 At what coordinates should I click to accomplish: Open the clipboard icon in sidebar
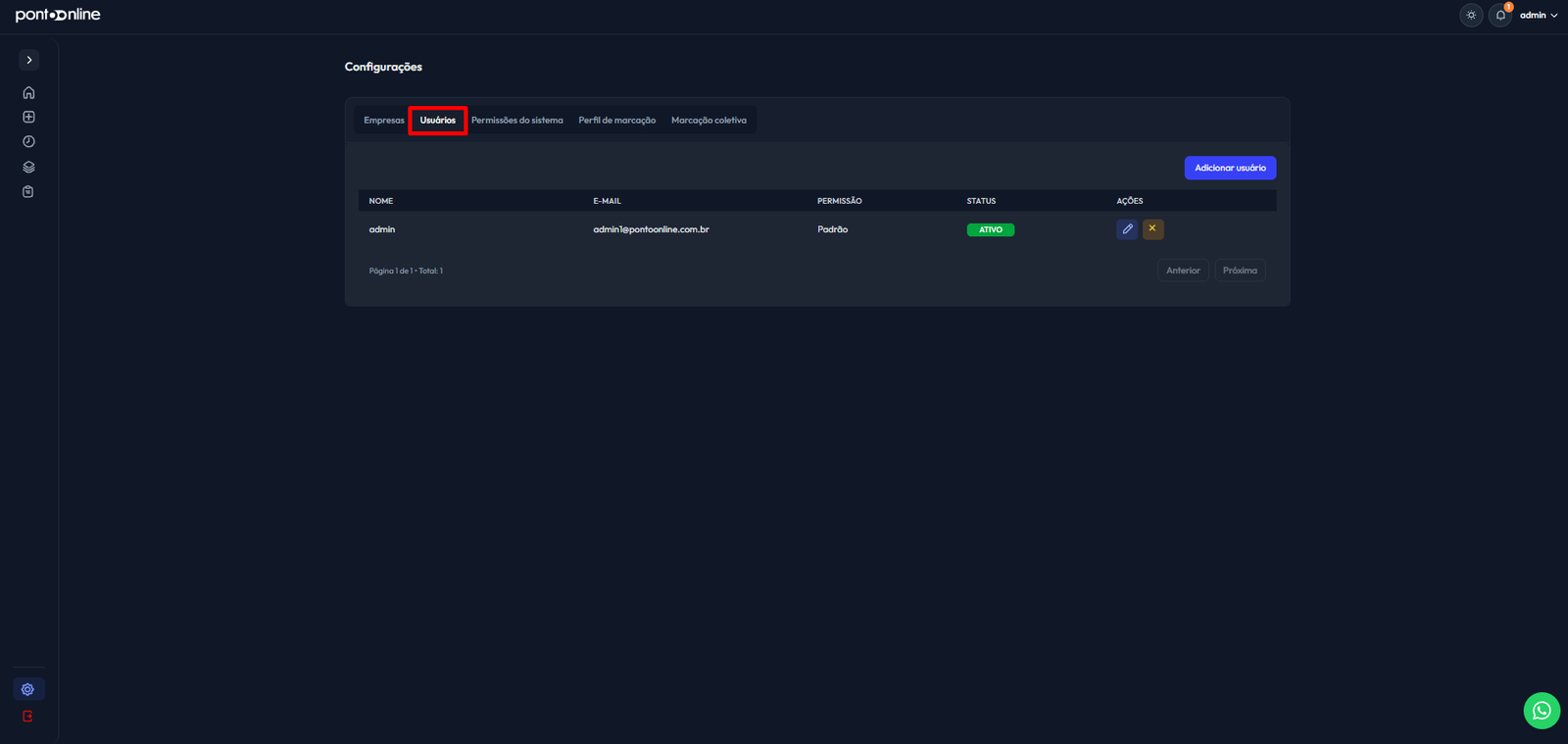(28, 192)
